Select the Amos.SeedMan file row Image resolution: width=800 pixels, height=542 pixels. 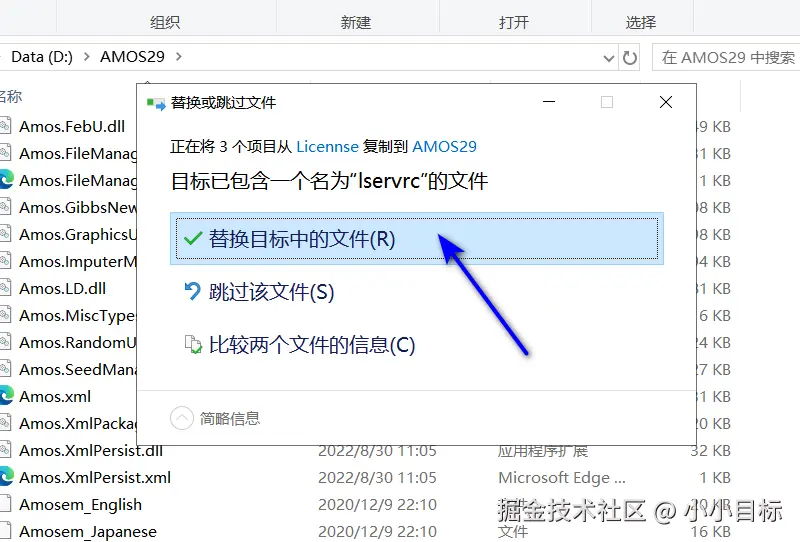[x=78, y=369]
